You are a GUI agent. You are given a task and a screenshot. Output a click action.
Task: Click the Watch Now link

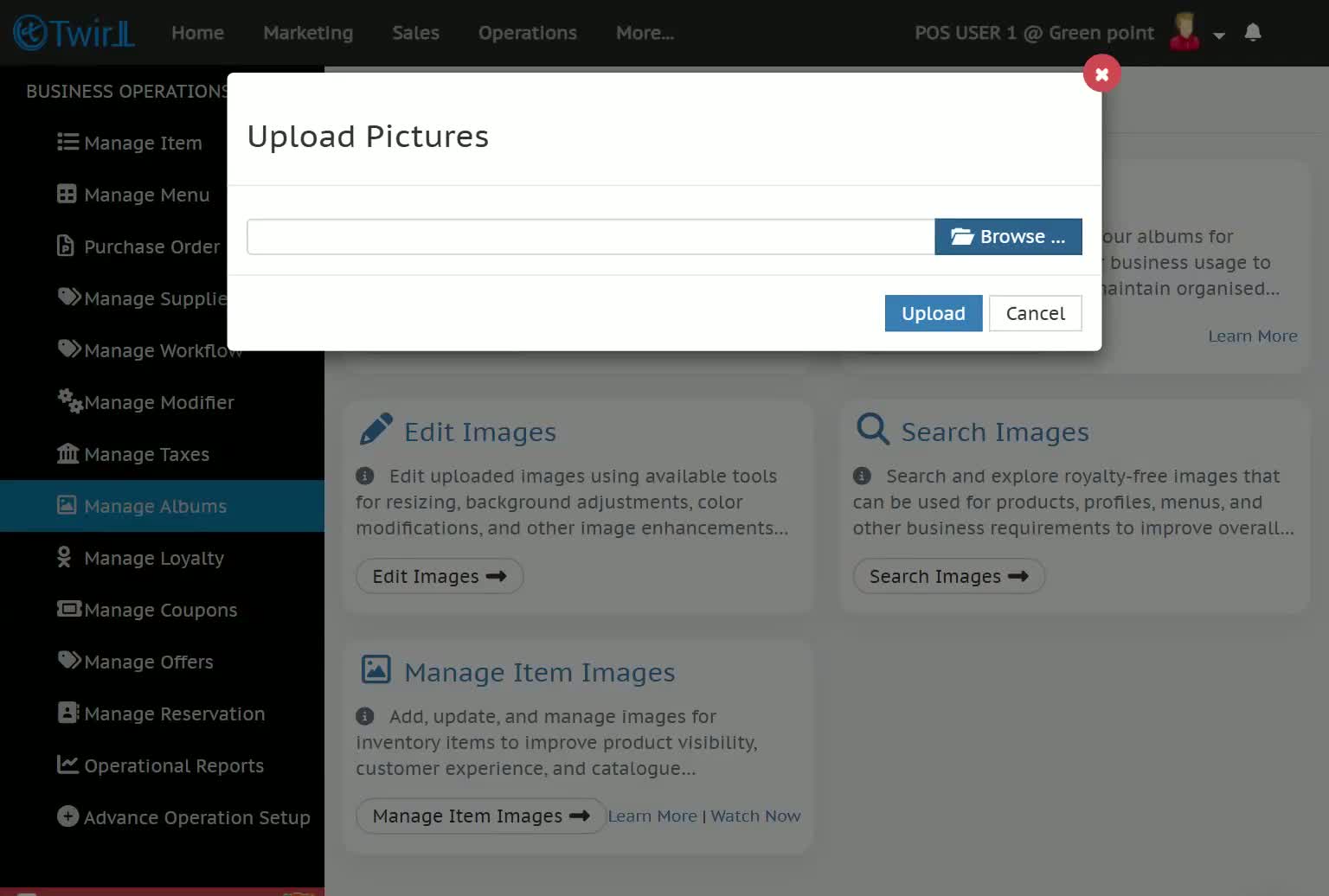(x=755, y=816)
